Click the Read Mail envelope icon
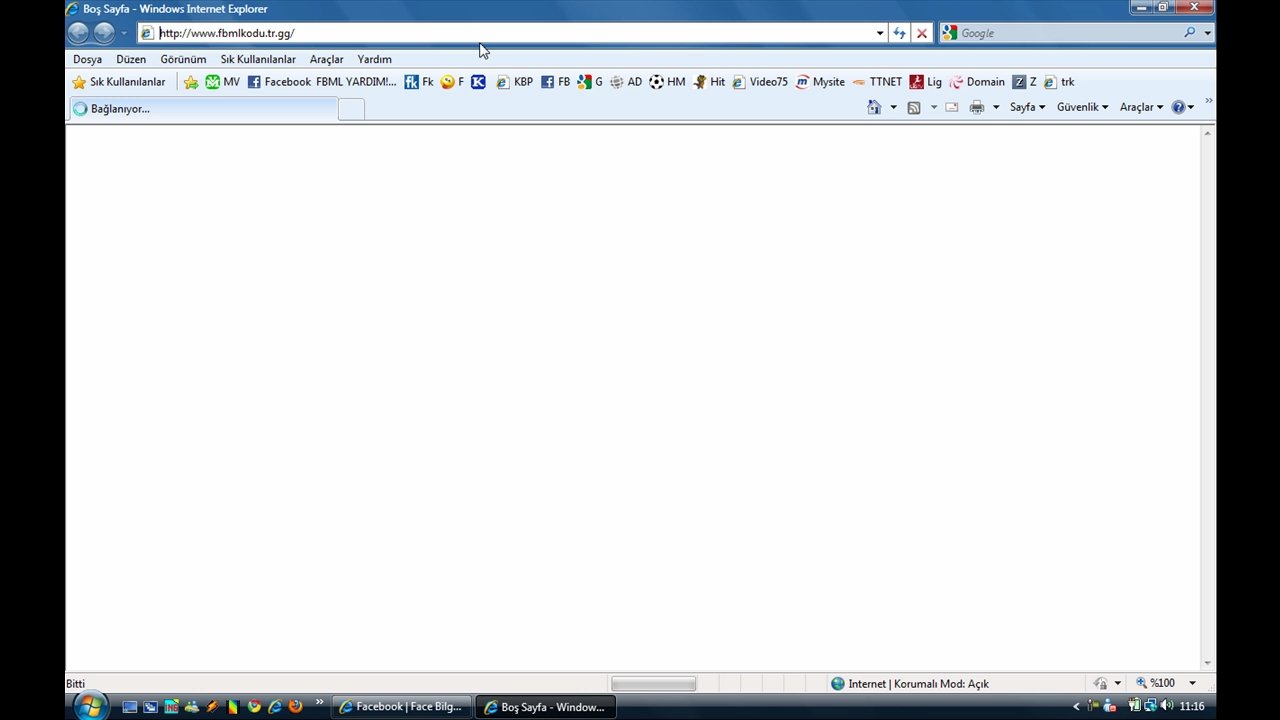Image resolution: width=1280 pixels, height=720 pixels. [x=951, y=107]
